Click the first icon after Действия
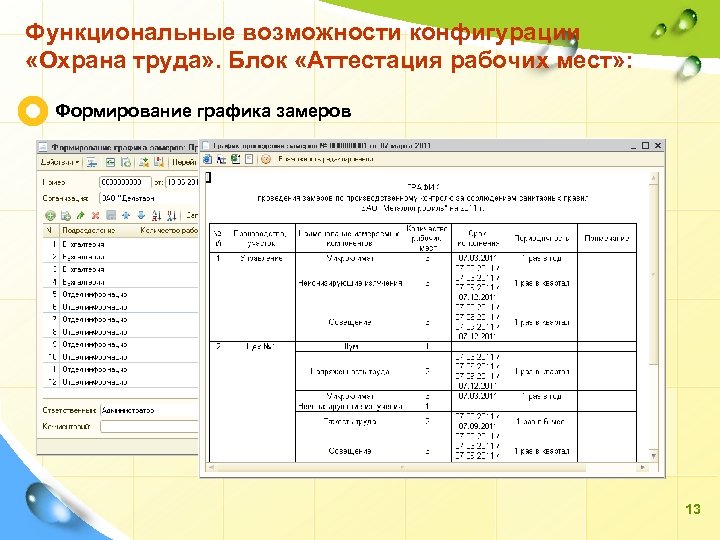This screenshot has height=540, width=720. (x=92, y=162)
